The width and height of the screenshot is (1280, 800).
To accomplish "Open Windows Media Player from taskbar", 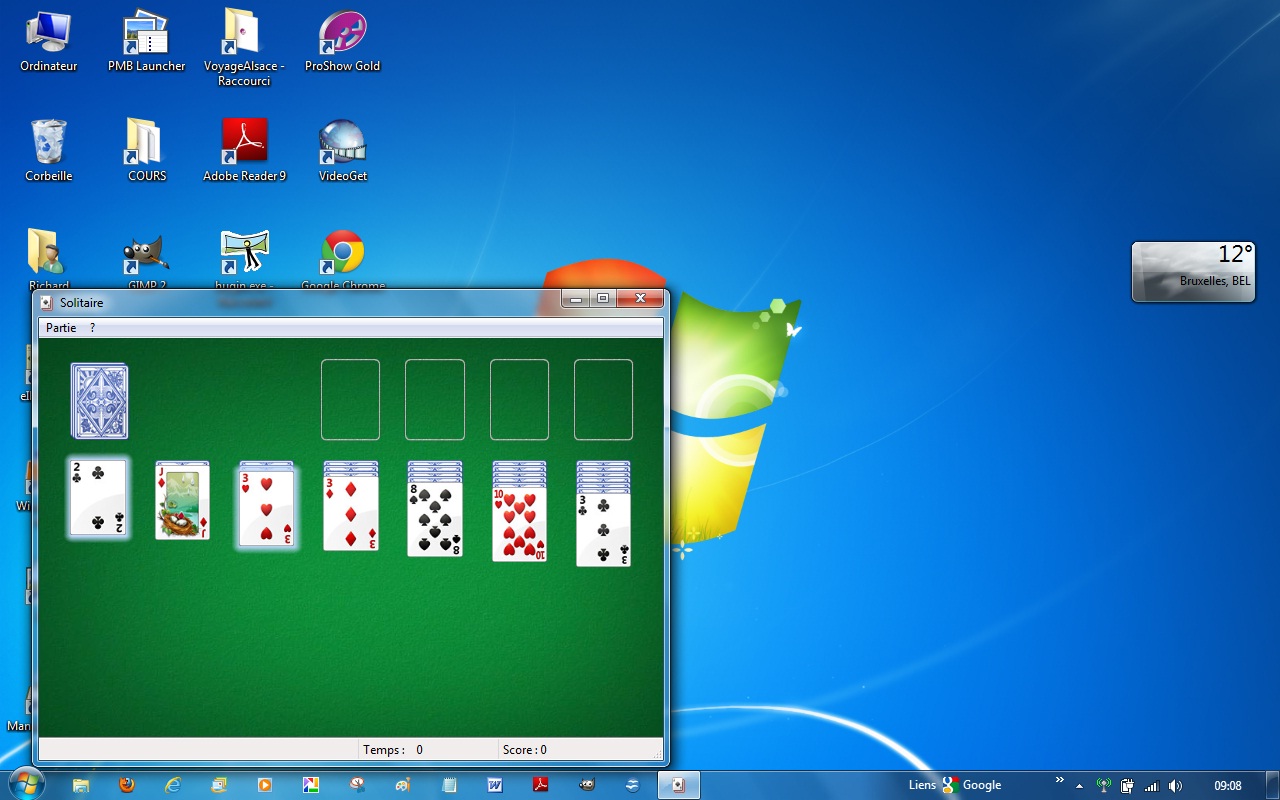I will [265, 785].
